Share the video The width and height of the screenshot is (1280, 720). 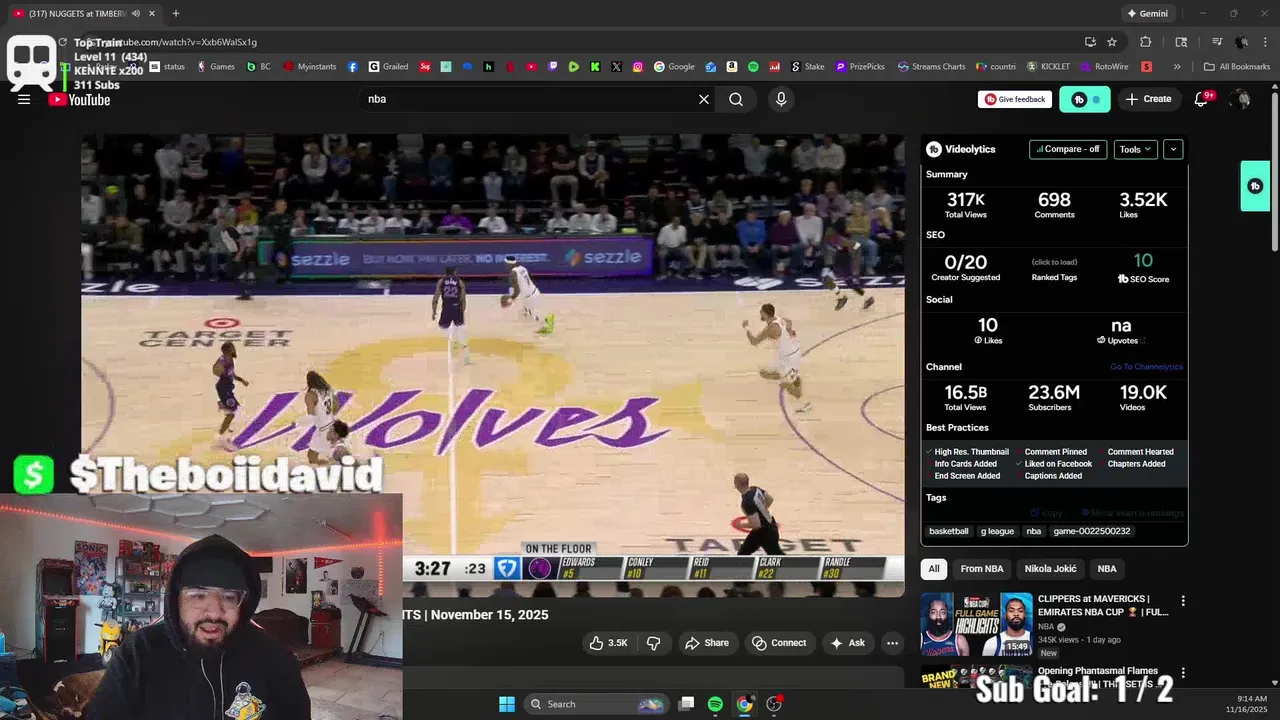click(x=707, y=643)
